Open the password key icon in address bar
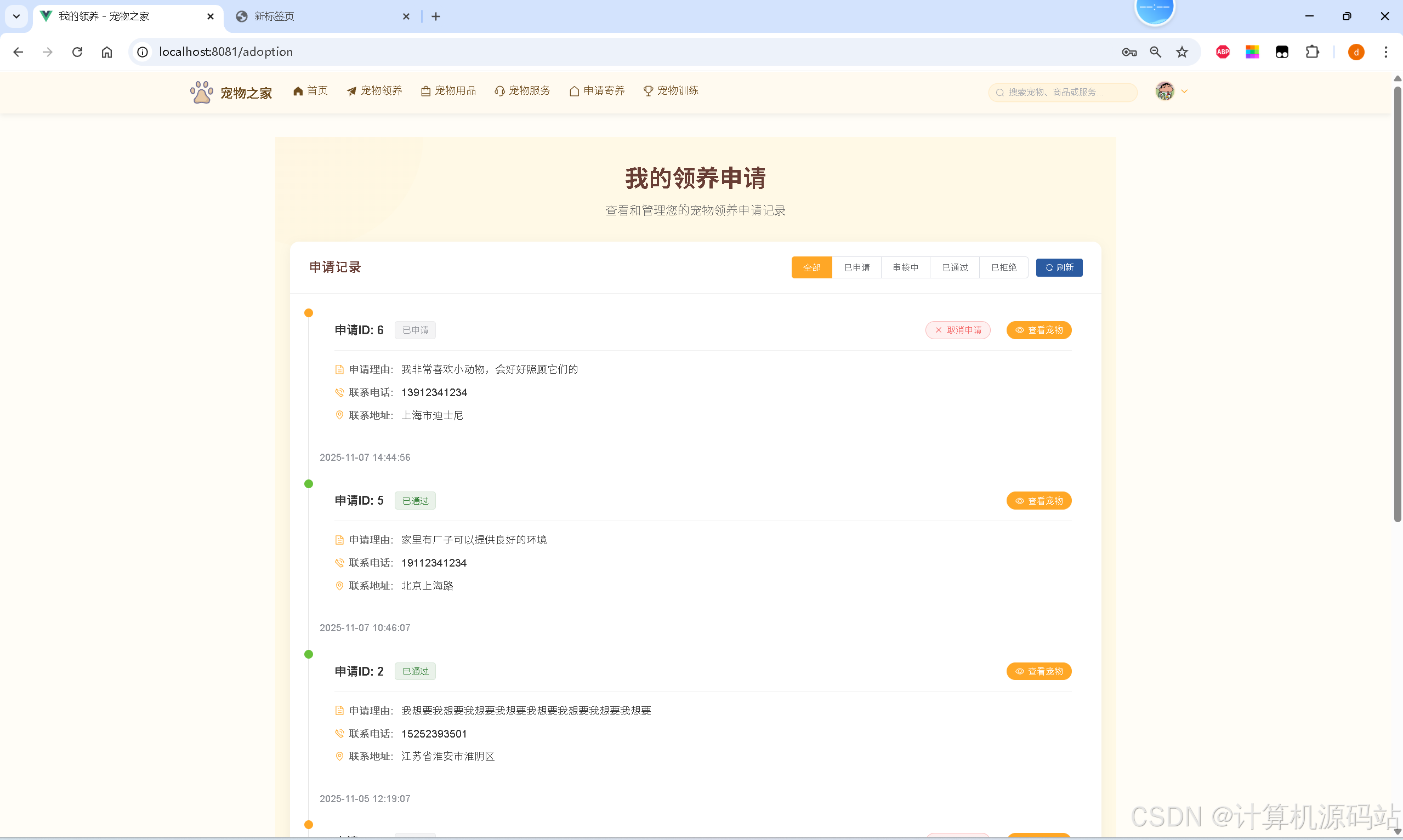Screen dimensions: 1403x840 click(1129, 52)
